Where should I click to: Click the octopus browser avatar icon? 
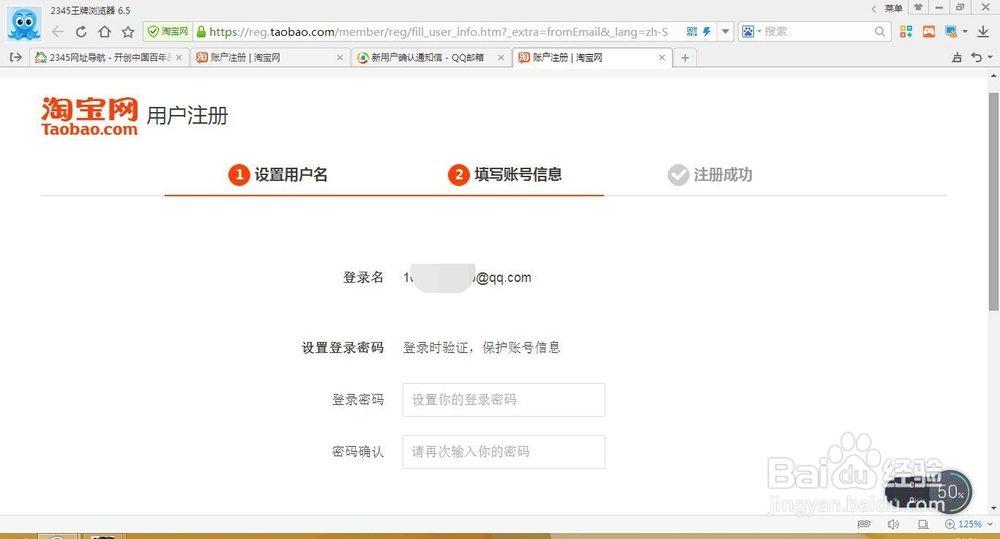(x=24, y=24)
